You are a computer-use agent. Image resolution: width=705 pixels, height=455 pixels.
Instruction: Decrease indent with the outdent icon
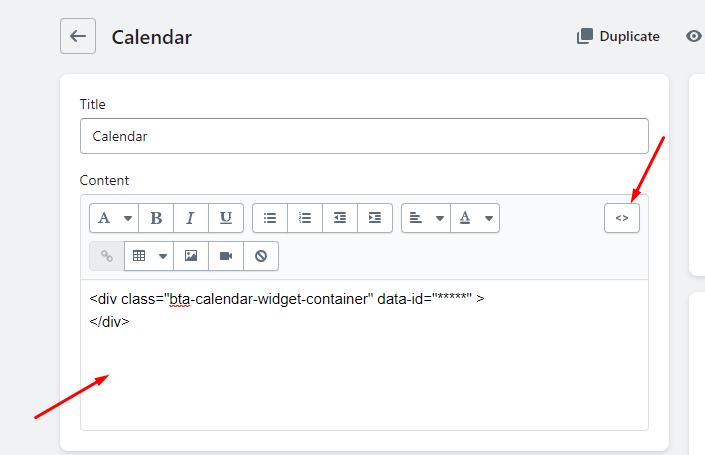tap(340, 218)
